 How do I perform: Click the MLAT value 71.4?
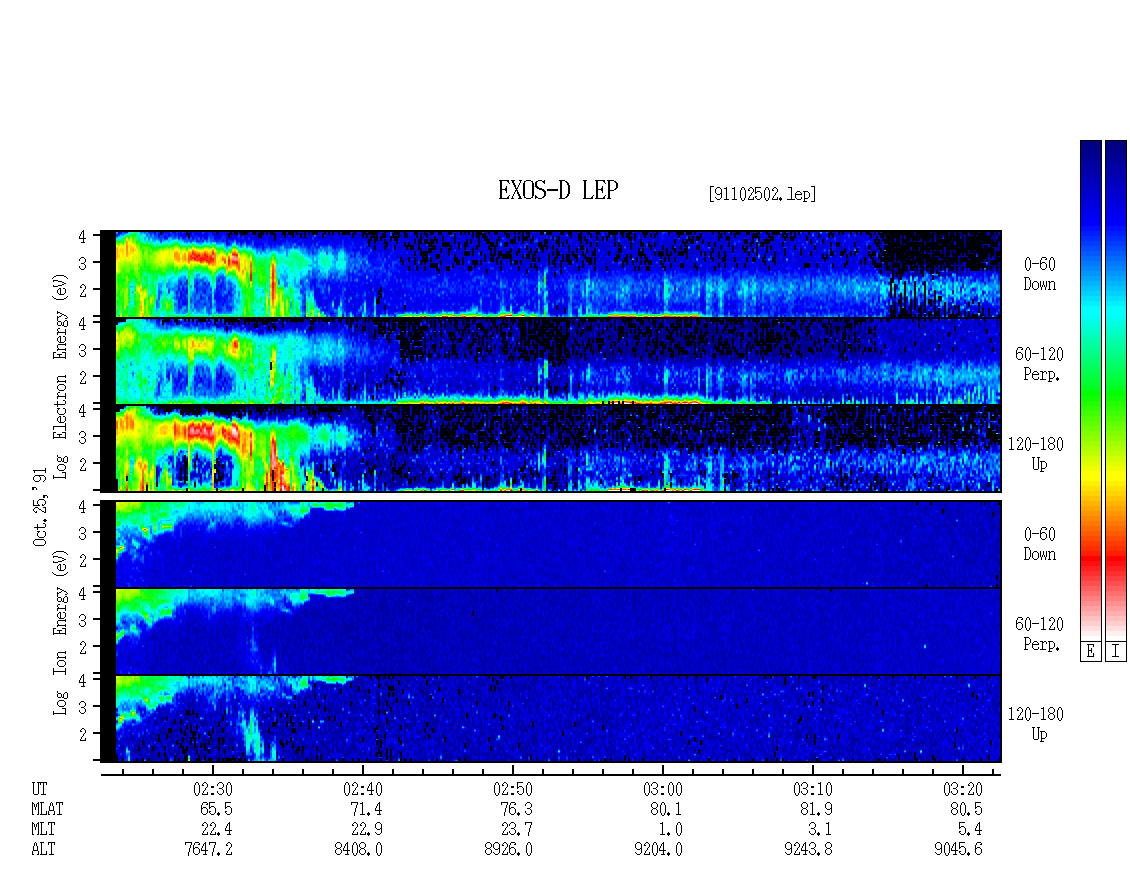[366, 809]
